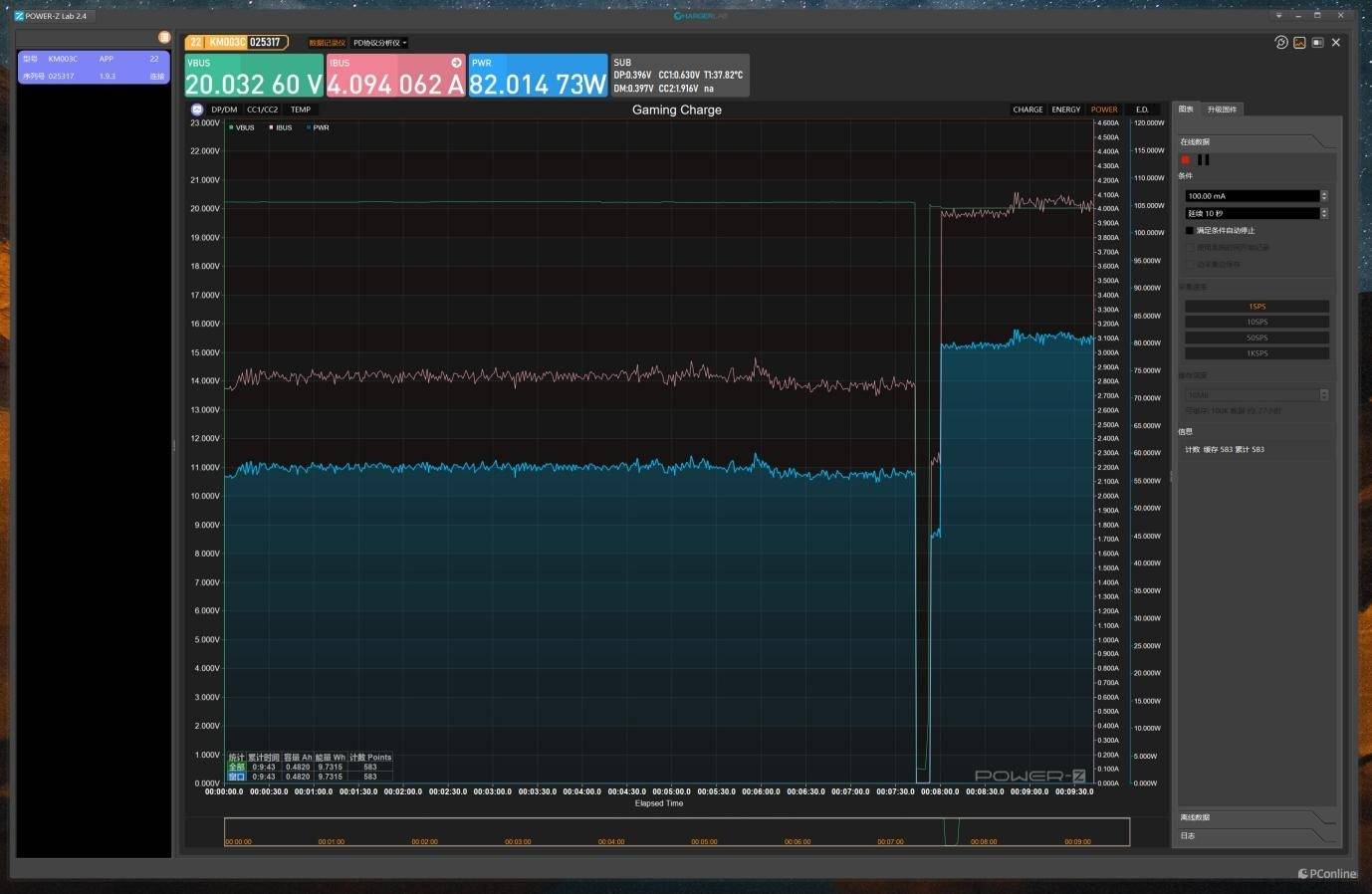
Task: Click the timeline overview bar below chart
Action: point(677,831)
